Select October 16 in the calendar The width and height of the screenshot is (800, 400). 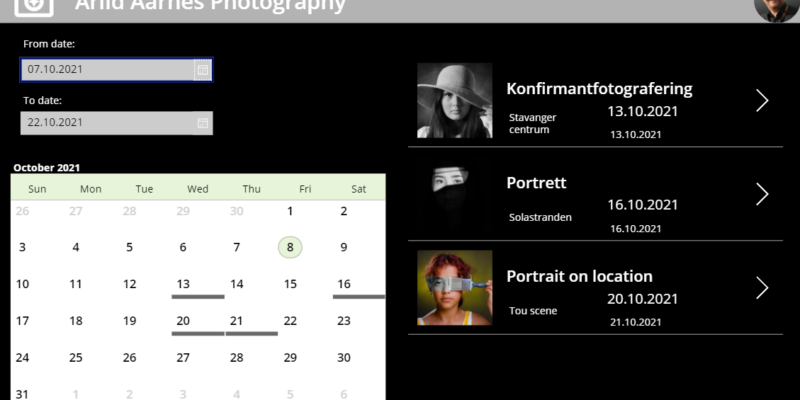pyautogui.click(x=344, y=284)
